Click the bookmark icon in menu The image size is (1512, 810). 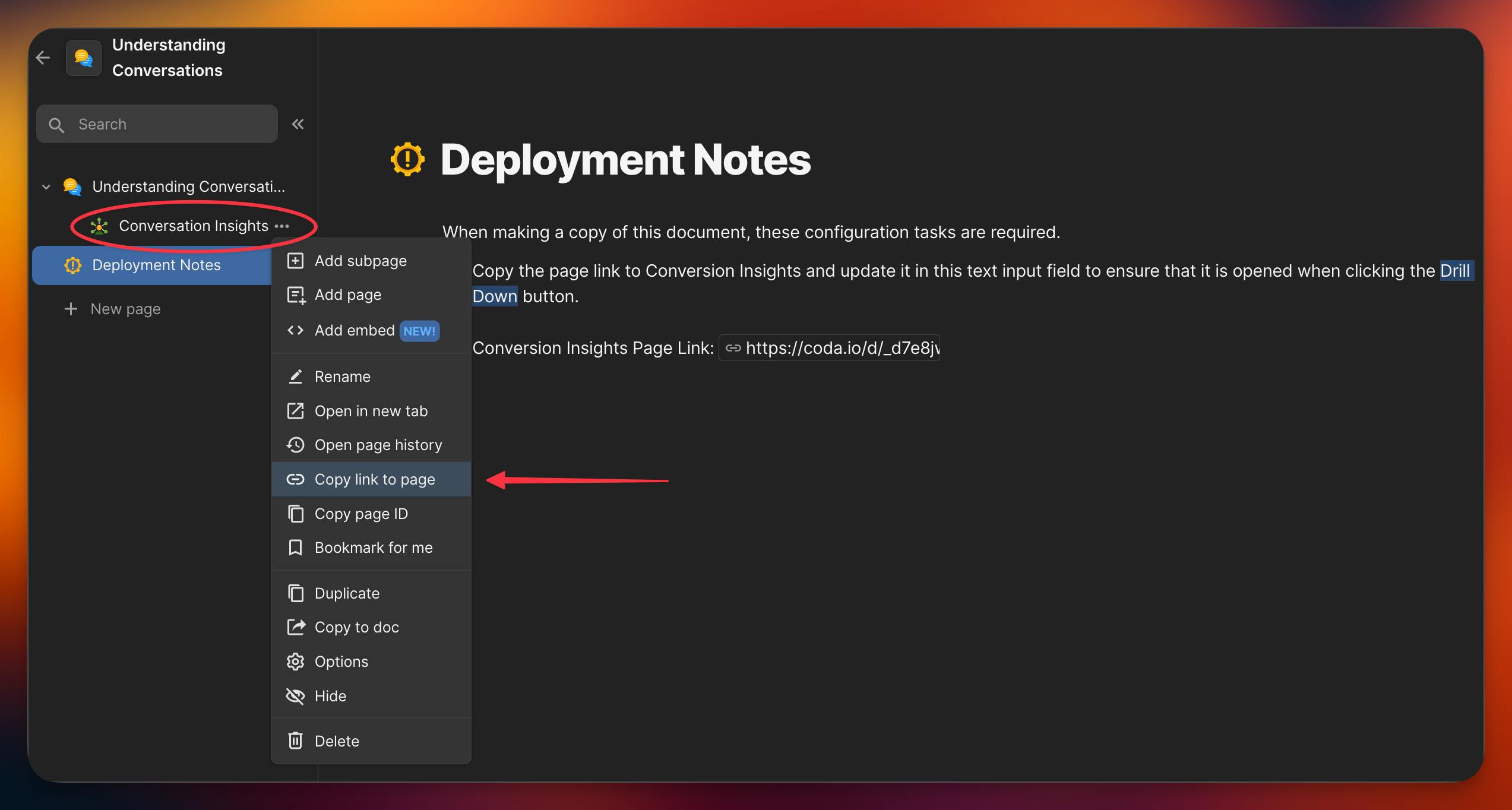[295, 548]
